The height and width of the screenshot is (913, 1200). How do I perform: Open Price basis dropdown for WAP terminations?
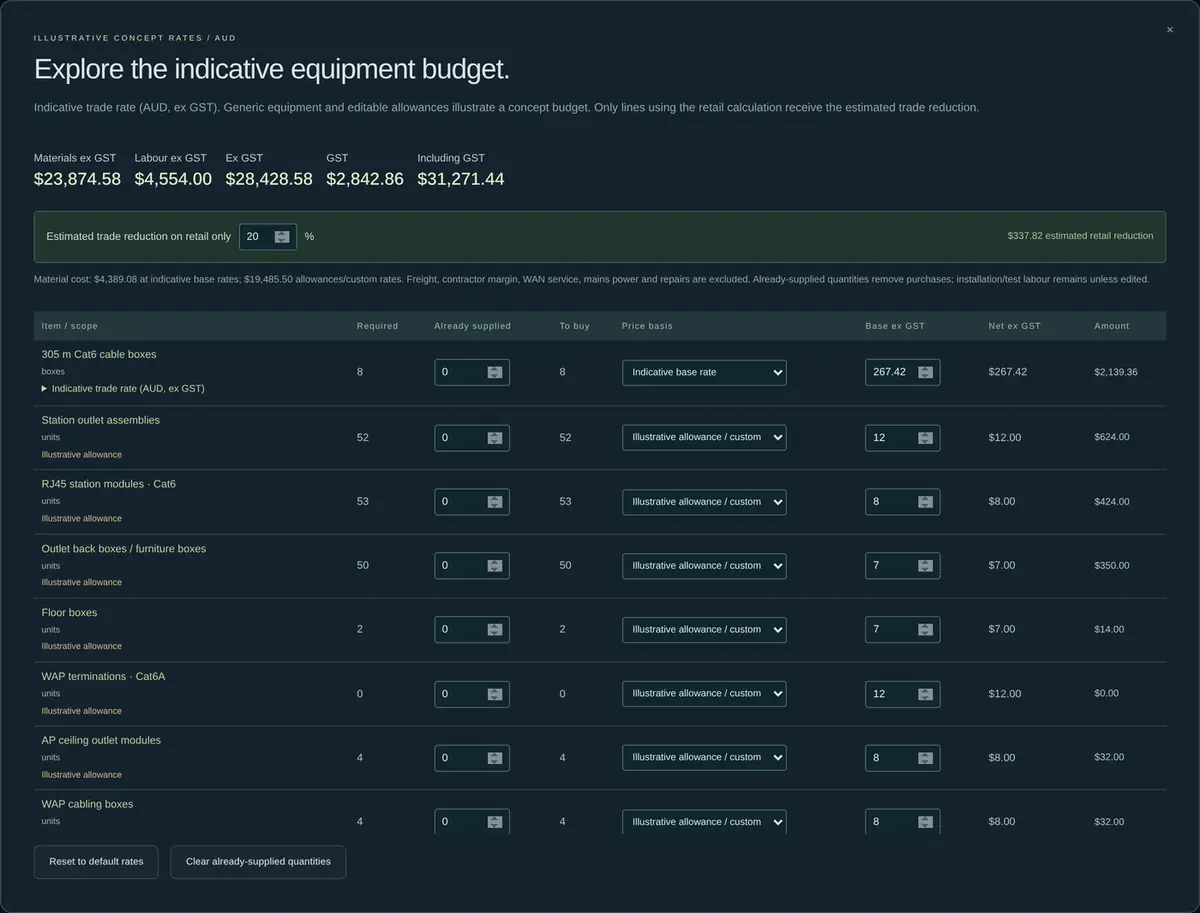(704, 693)
